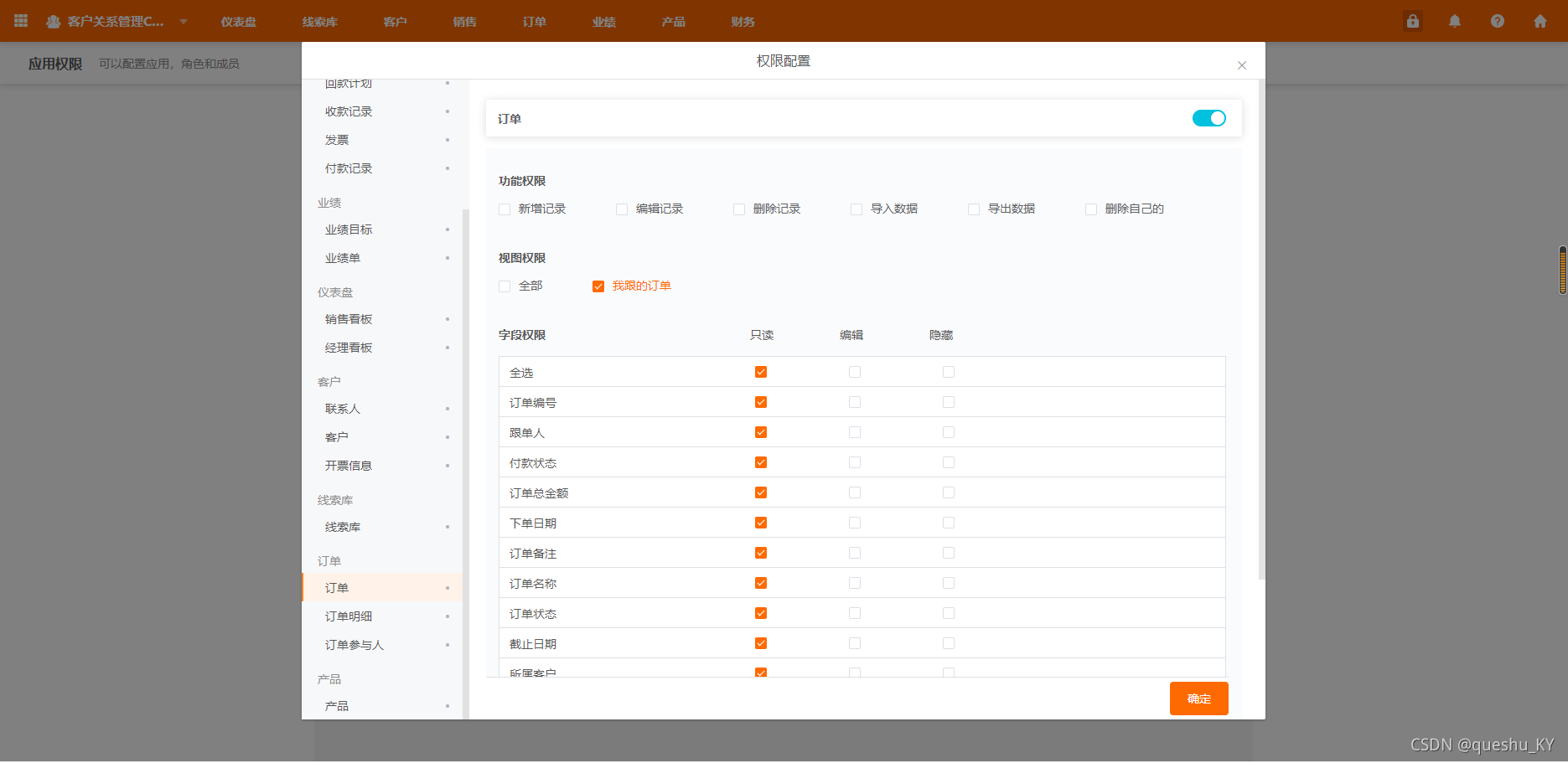Open the workspace switcher dropdown arrow
This screenshot has height=763, width=1568.
[183, 21]
